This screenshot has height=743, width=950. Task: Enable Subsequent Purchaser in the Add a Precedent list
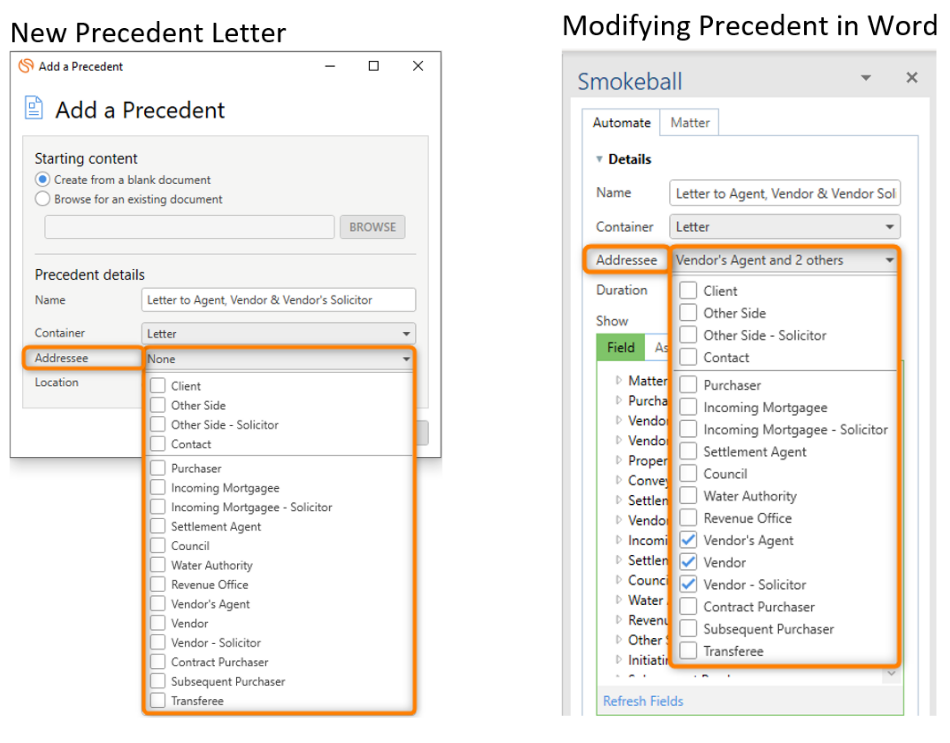158,681
